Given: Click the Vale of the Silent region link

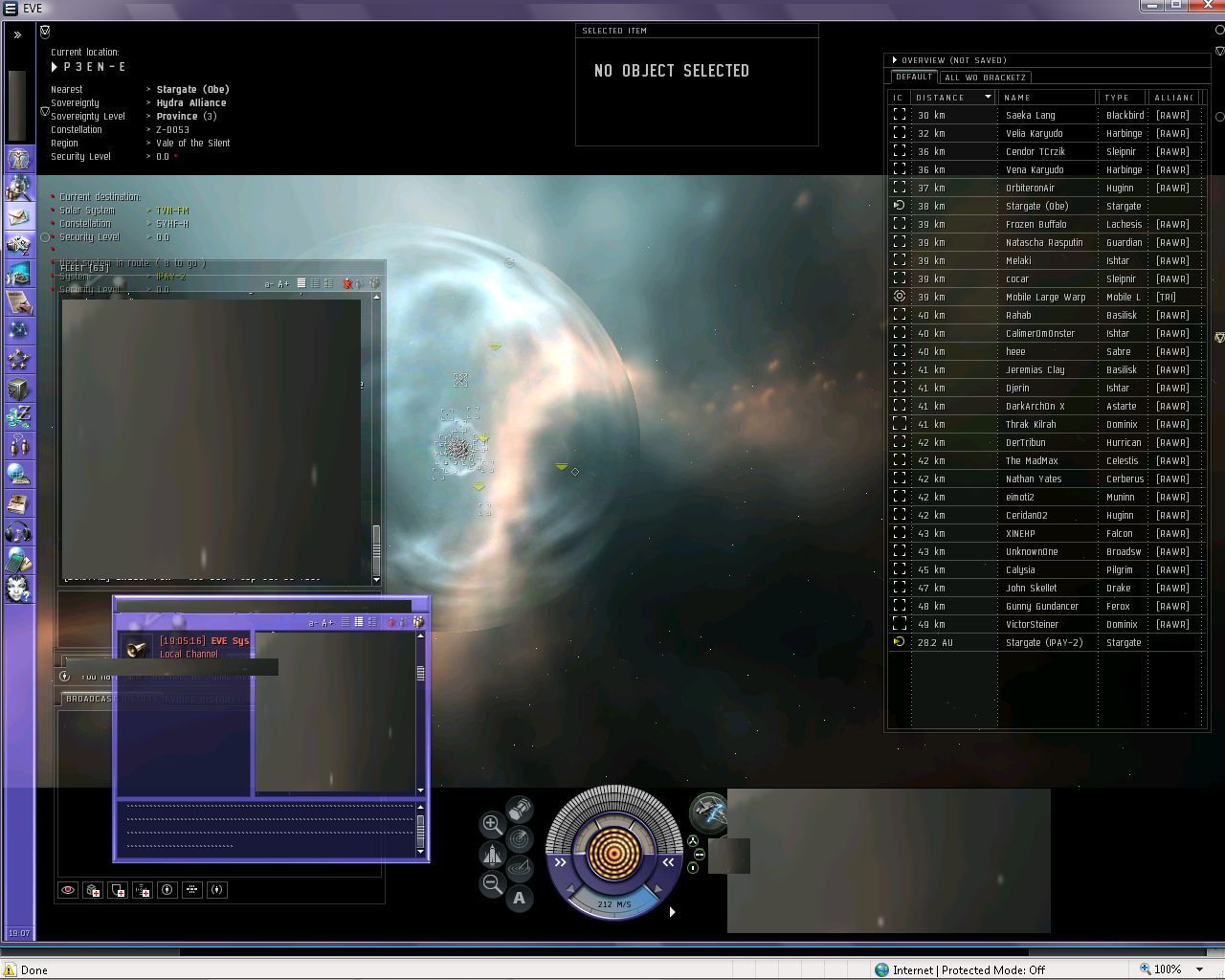Looking at the screenshot, I should click(193, 144).
